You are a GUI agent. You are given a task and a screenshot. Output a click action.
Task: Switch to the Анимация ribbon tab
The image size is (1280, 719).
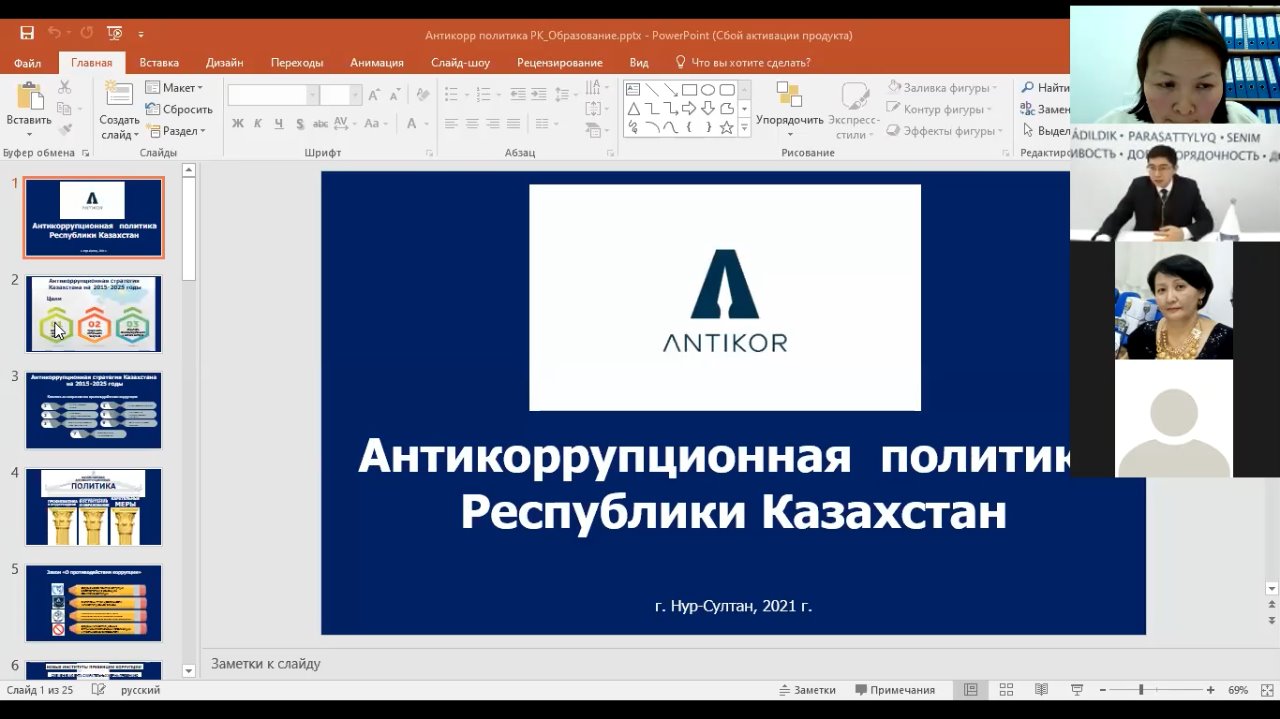pyautogui.click(x=377, y=62)
